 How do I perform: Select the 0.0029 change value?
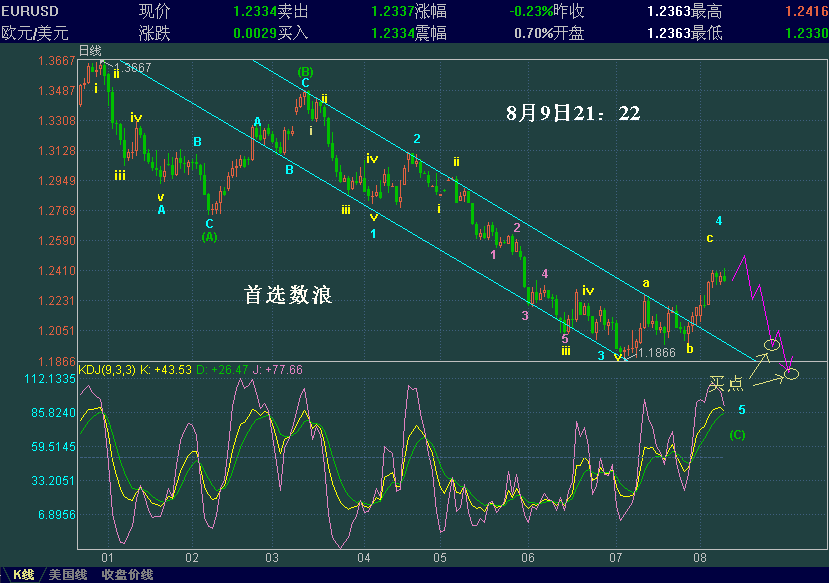pyautogui.click(x=255, y=33)
